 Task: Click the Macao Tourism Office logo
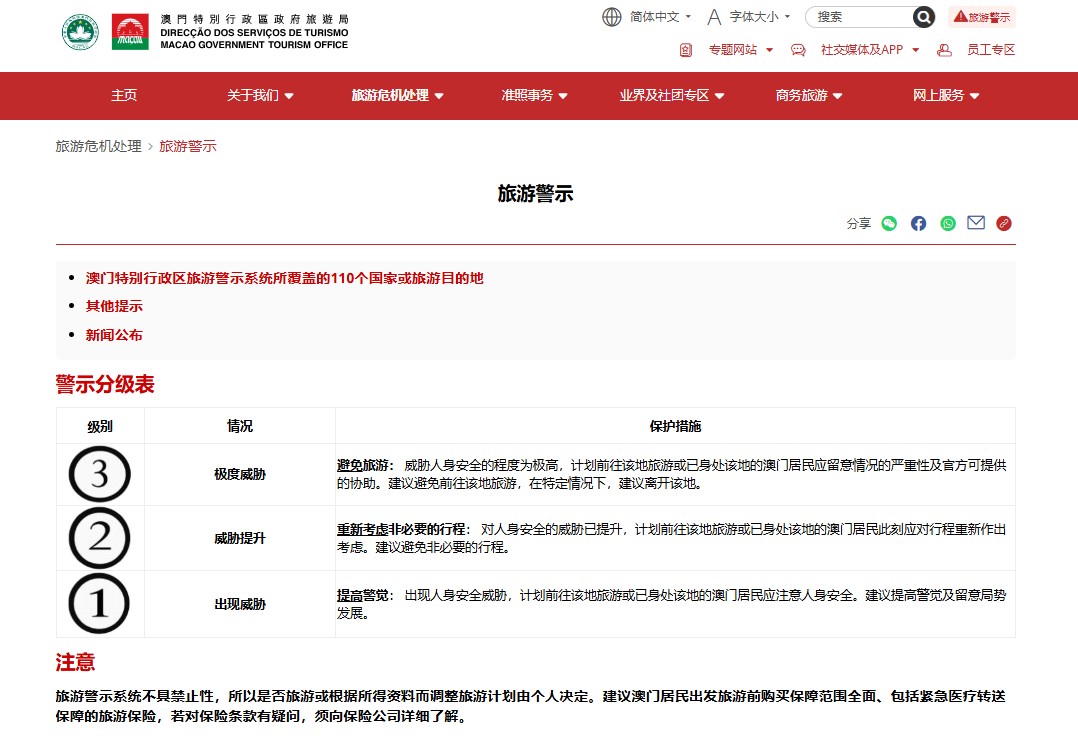[205, 32]
